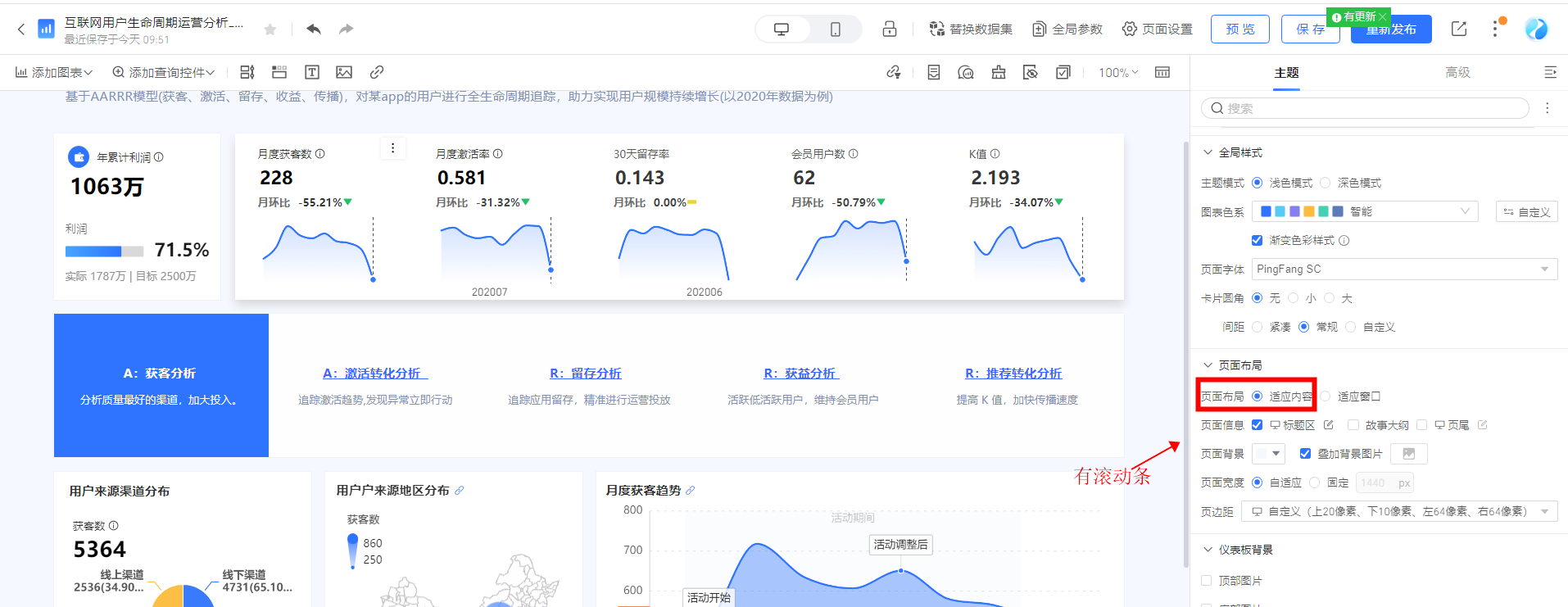Open the 添加图表 dropdown
Screen dimensions: 1568x607
tap(54, 73)
